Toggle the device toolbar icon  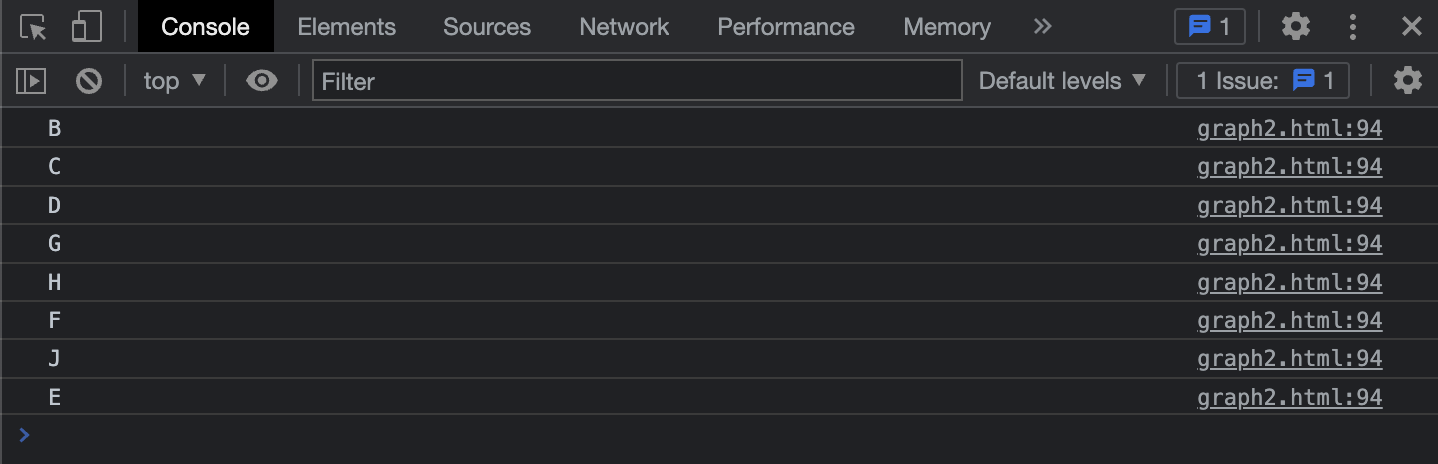coord(87,27)
